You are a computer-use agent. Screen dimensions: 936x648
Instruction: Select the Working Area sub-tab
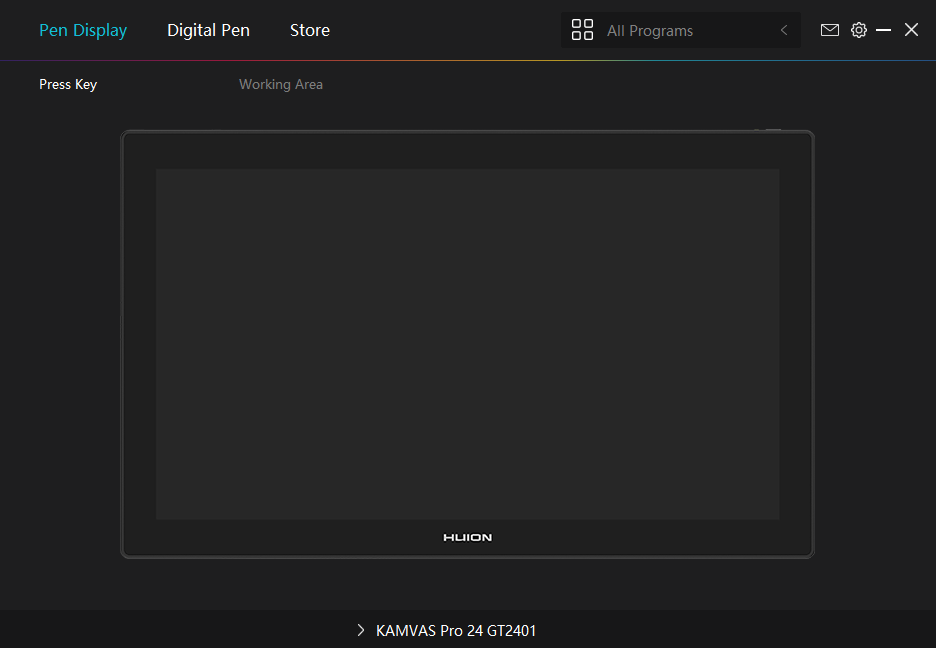pyautogui.click(x=281, y=84)
